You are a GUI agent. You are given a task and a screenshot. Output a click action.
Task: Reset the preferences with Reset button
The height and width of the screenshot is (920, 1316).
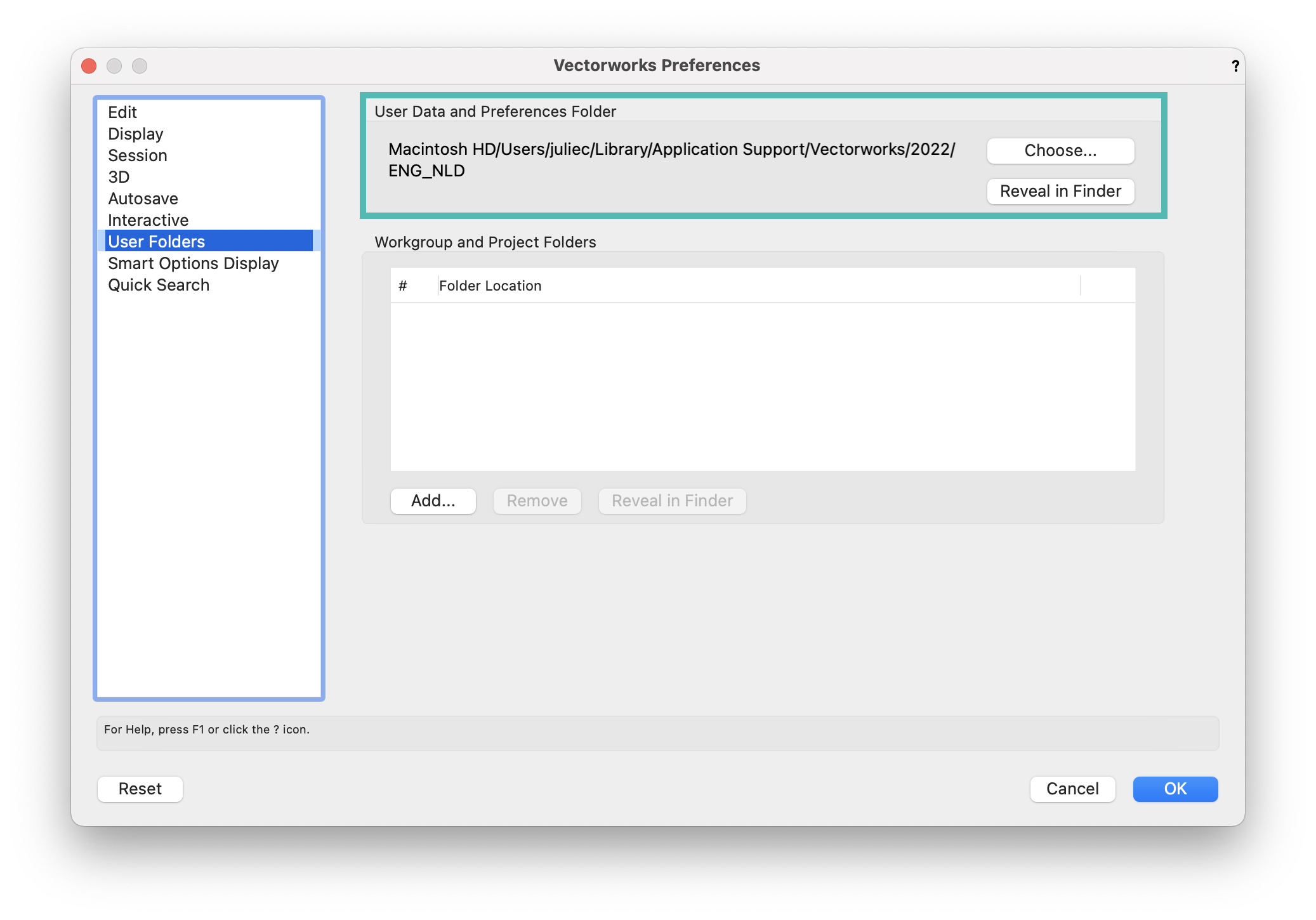pyautogui.click(x=140, y=789)
